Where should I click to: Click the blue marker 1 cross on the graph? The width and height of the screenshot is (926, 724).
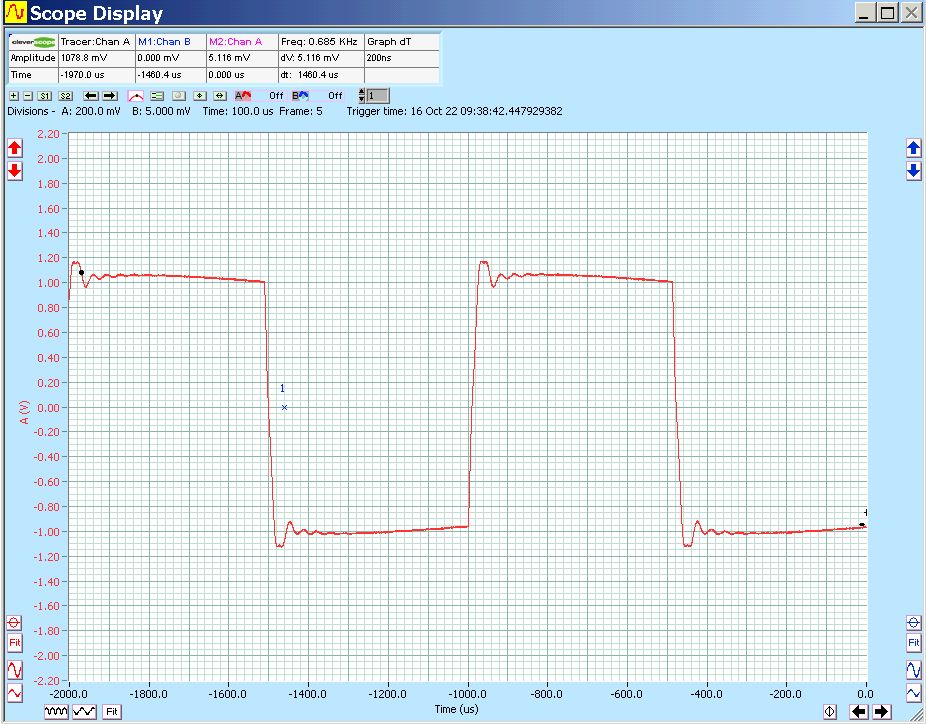[x=285, y=407]
